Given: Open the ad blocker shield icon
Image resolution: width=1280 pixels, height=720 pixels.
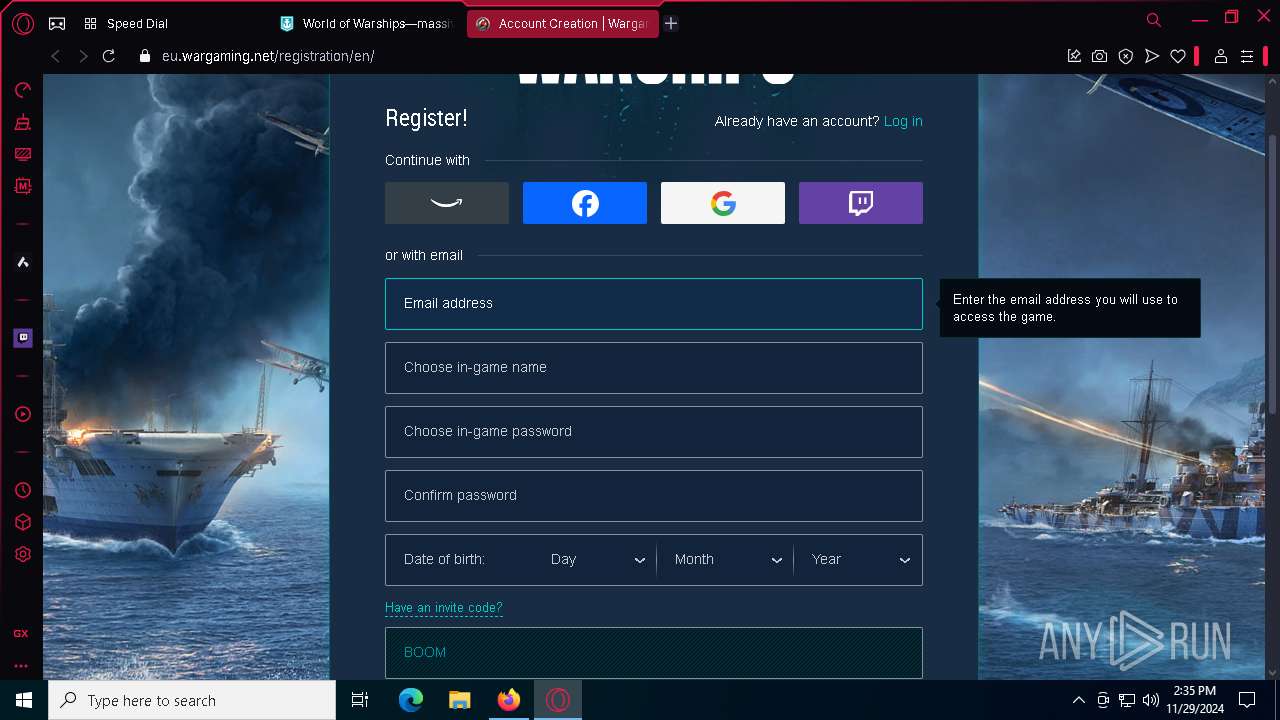Looking at the screenshot, I should pyautogui.click(x=1126, y=56).
